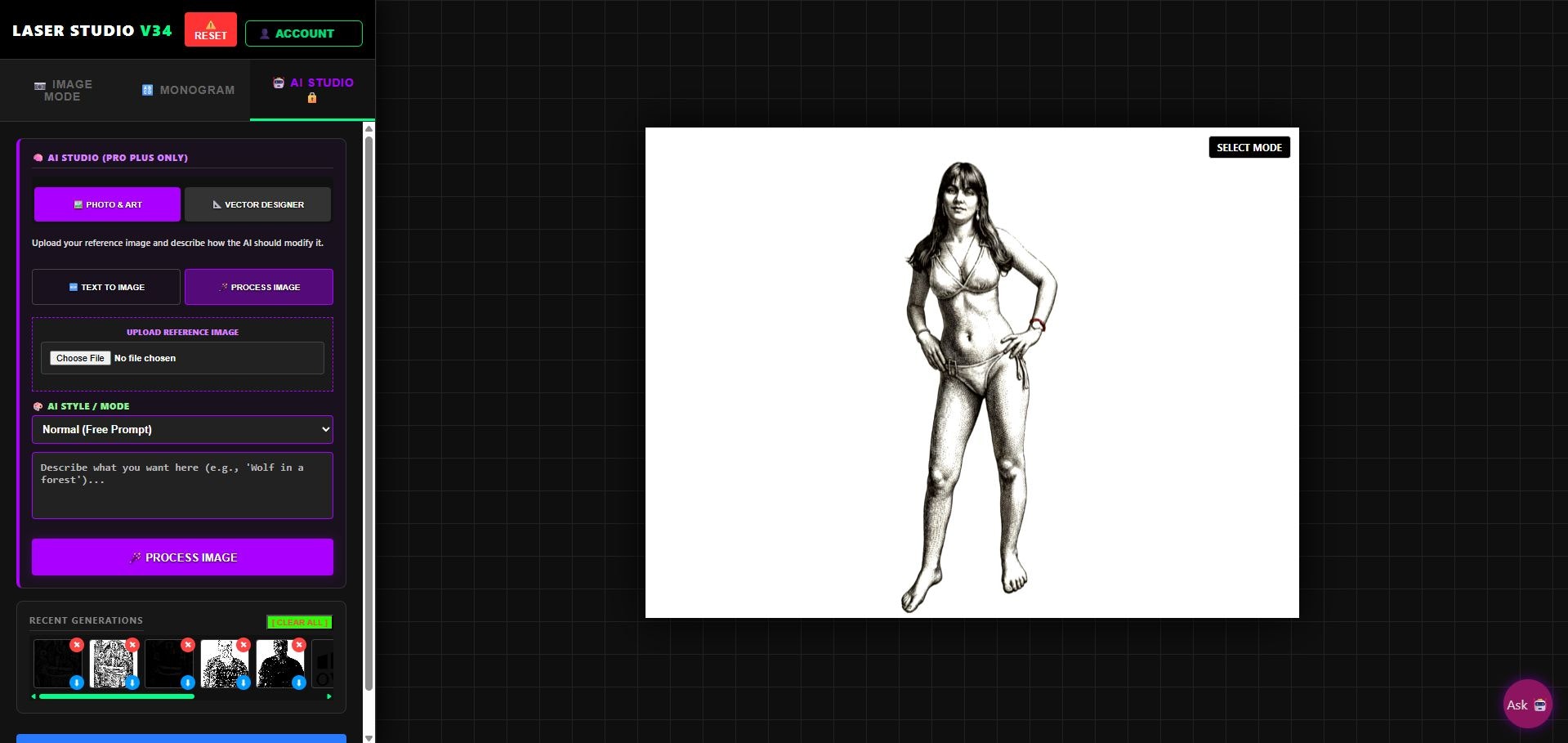
Task: Delete the last recent generation thumbnail
Action: pyautogui.click(x=299, y=645)
